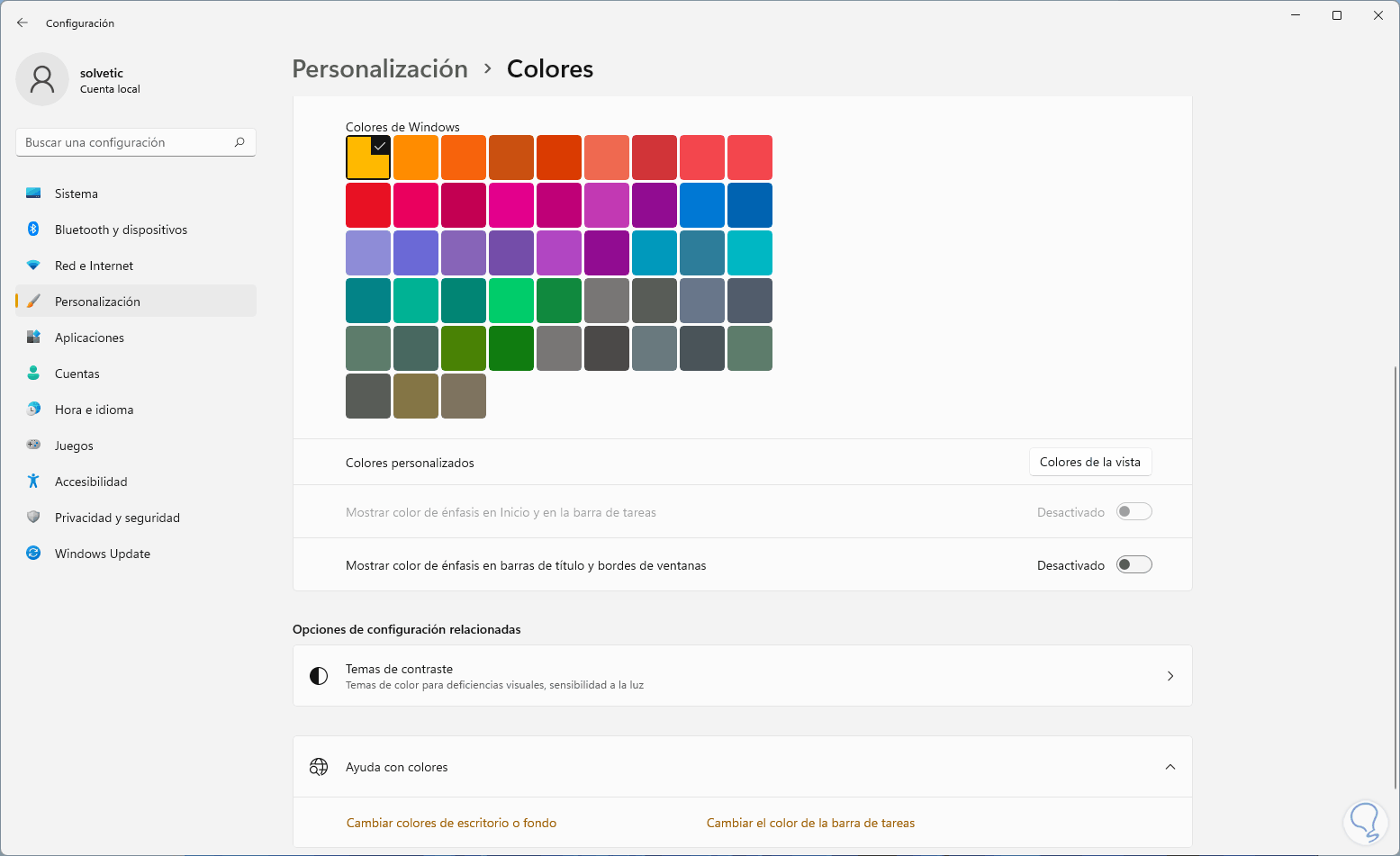The width and height of the screenshot is (1400, 856).
Task: Click the back arrow in title bar
Action: 23,23
